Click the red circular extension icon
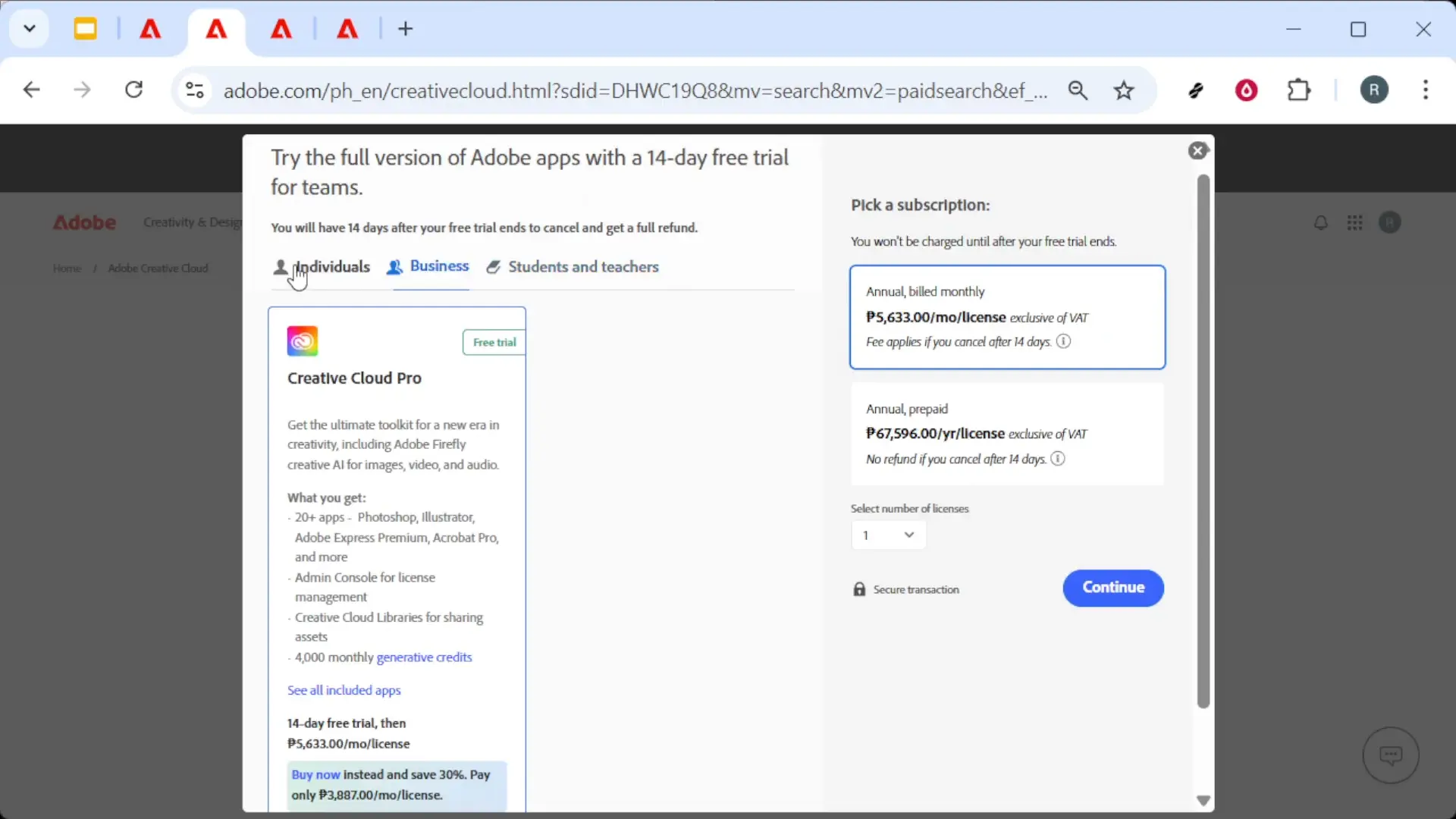The height and width of the screenshot is (819, 1456). click(1247, 90)
